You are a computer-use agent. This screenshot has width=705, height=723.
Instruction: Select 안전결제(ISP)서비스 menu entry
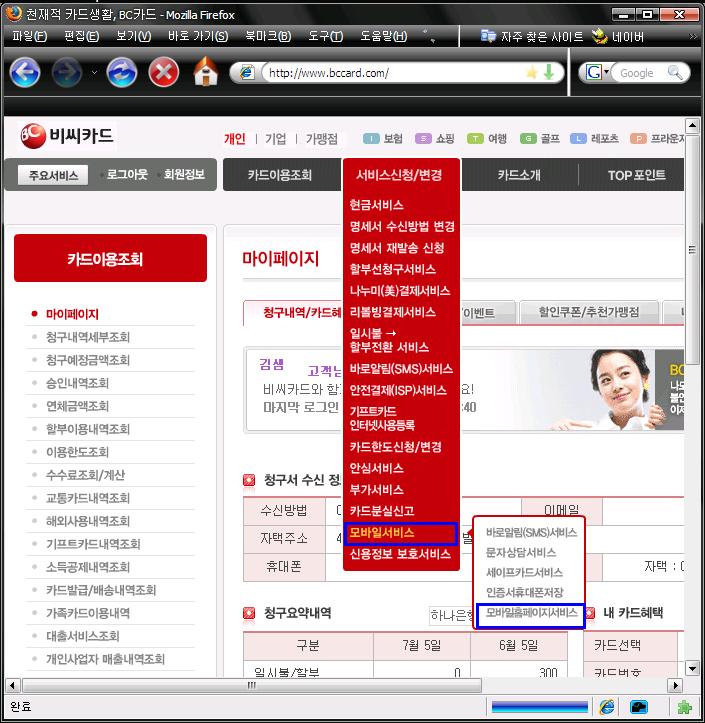(398, 391)
